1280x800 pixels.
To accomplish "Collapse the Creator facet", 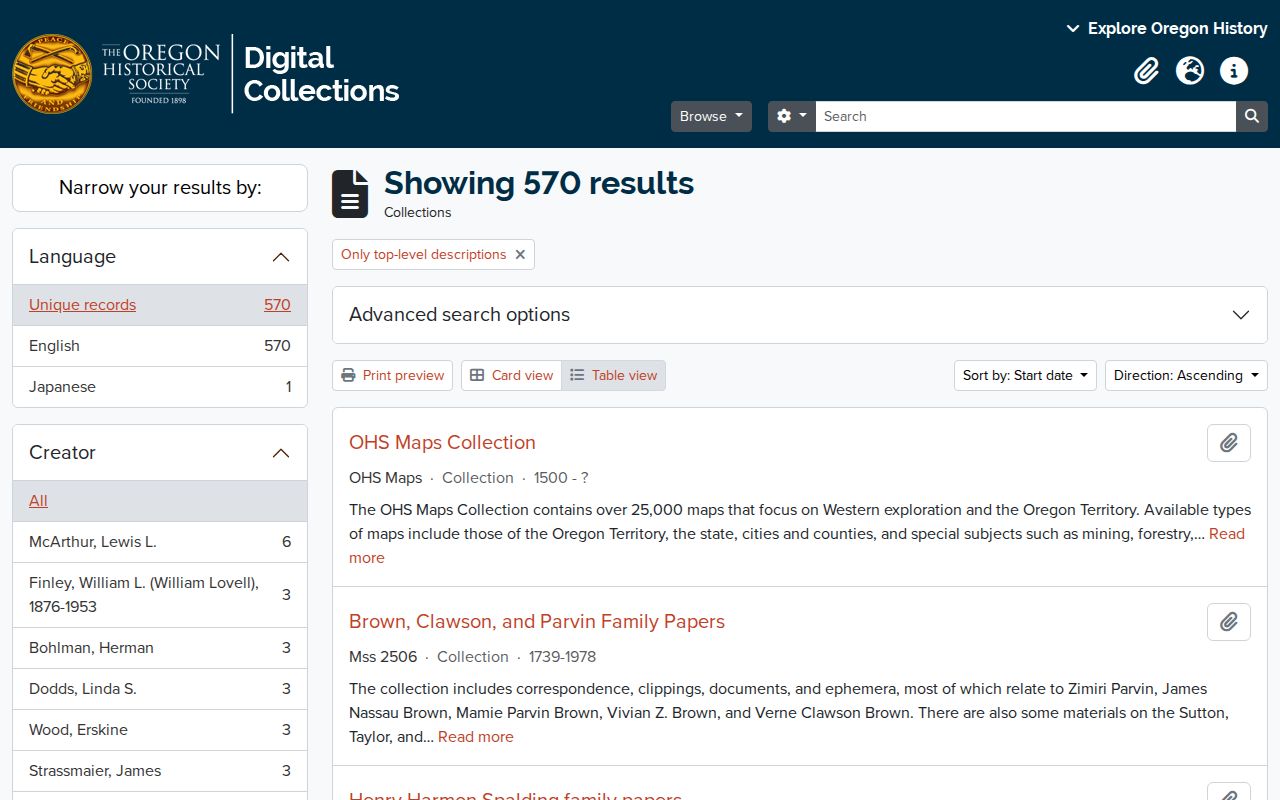I will (x=160, y=453).
